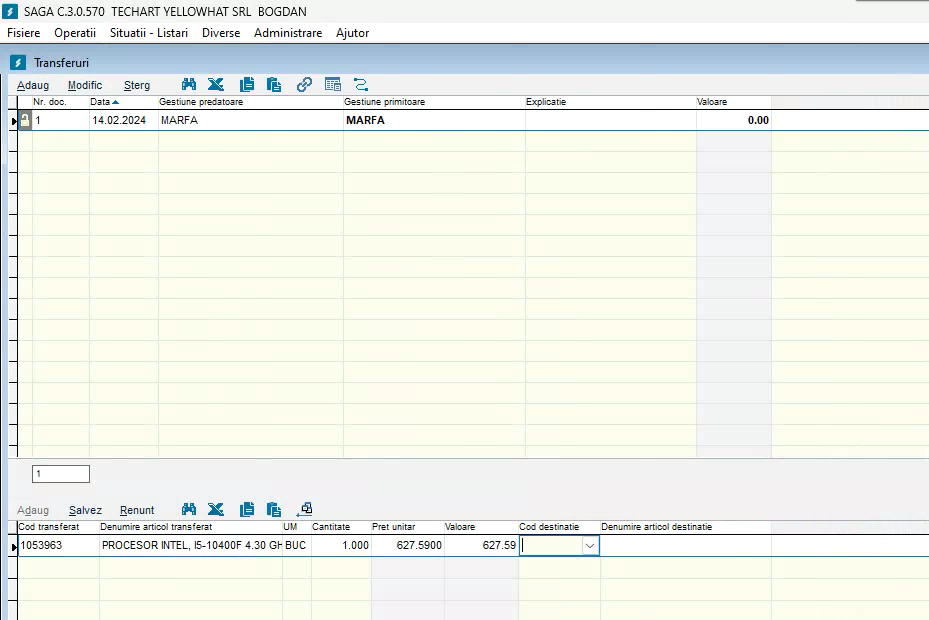Open the Ajutor menu
Image resolution: width=929 pixels, height=620 pixels.
click(x=353, y=33)
